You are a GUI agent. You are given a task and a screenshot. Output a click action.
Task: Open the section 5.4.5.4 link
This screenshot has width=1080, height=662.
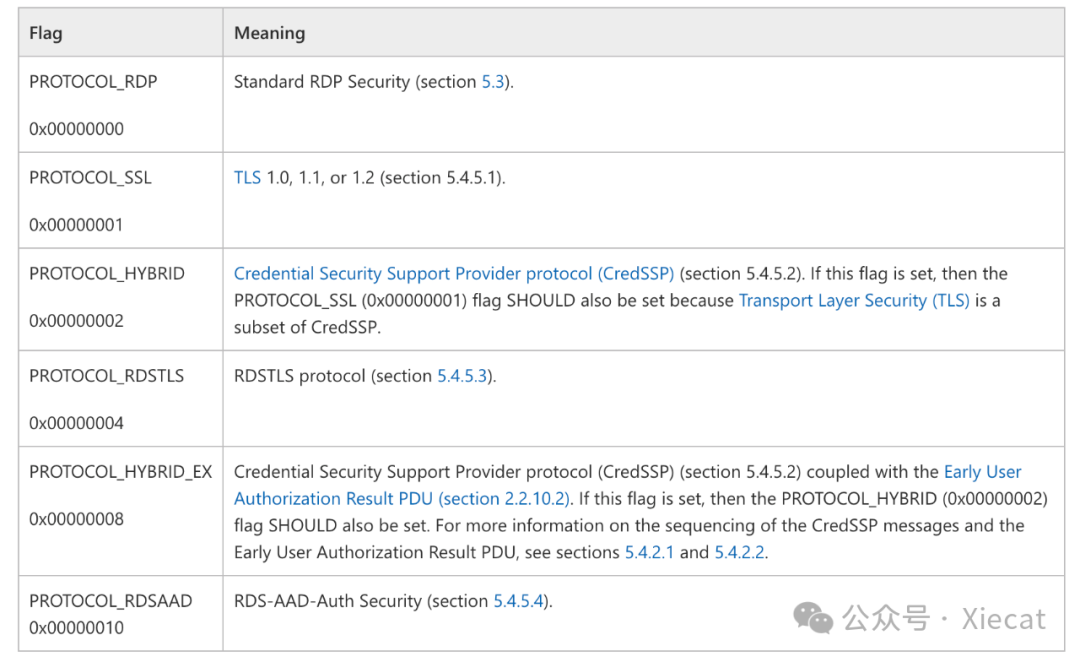click(519, 601)
